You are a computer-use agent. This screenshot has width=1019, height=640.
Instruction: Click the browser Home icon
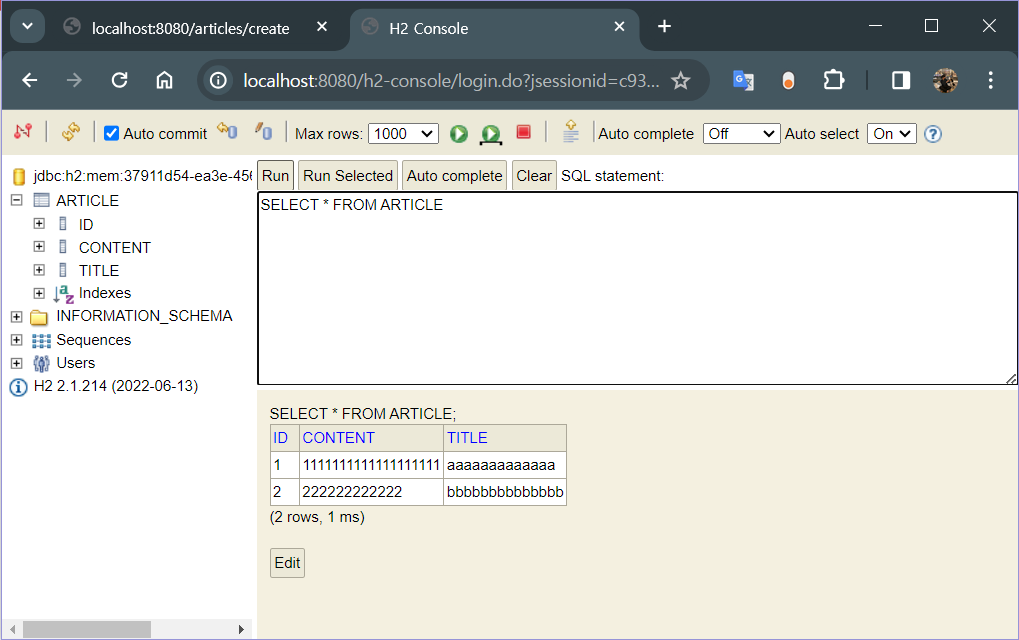tap(164, 80)
